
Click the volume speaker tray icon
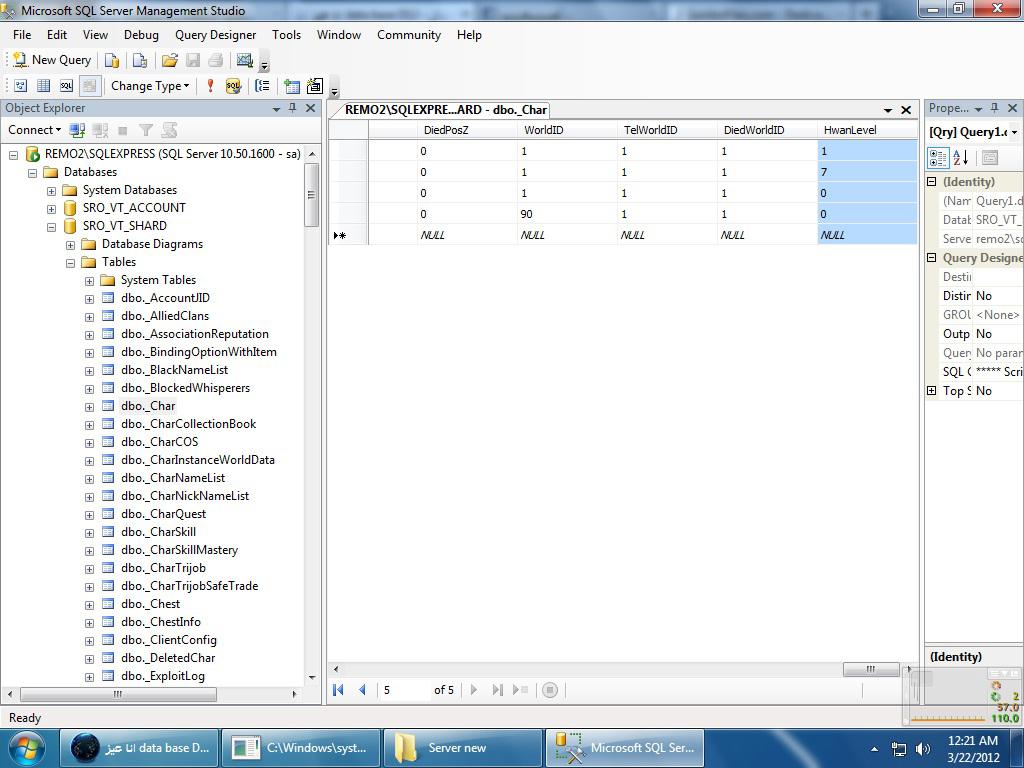[923, 749]
